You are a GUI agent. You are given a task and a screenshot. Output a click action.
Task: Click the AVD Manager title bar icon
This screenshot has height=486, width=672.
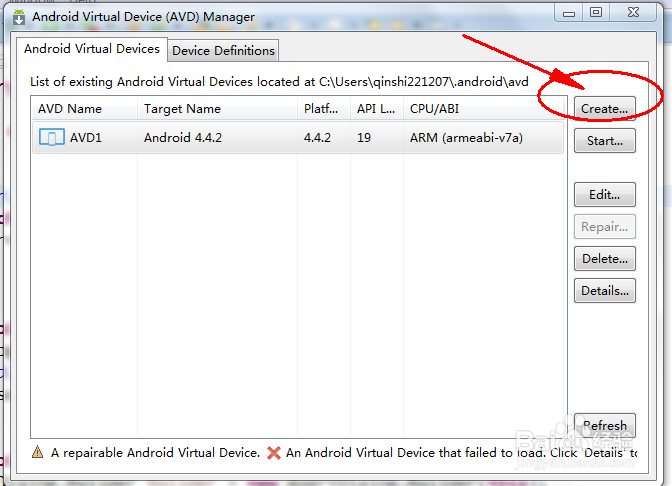click(x=19, y=17)
